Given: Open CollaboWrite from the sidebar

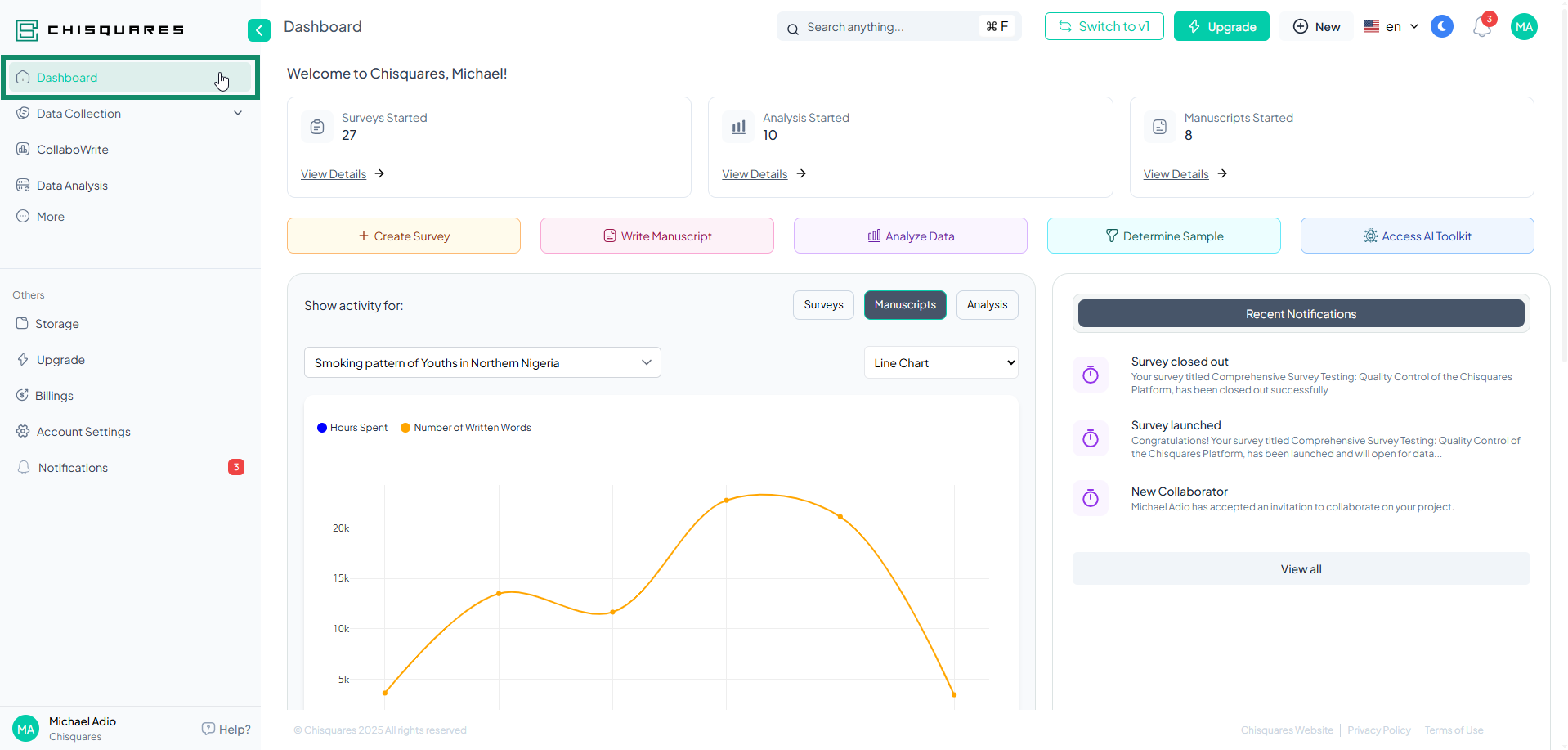Looking at the screenshot, I should click(72, 150).
